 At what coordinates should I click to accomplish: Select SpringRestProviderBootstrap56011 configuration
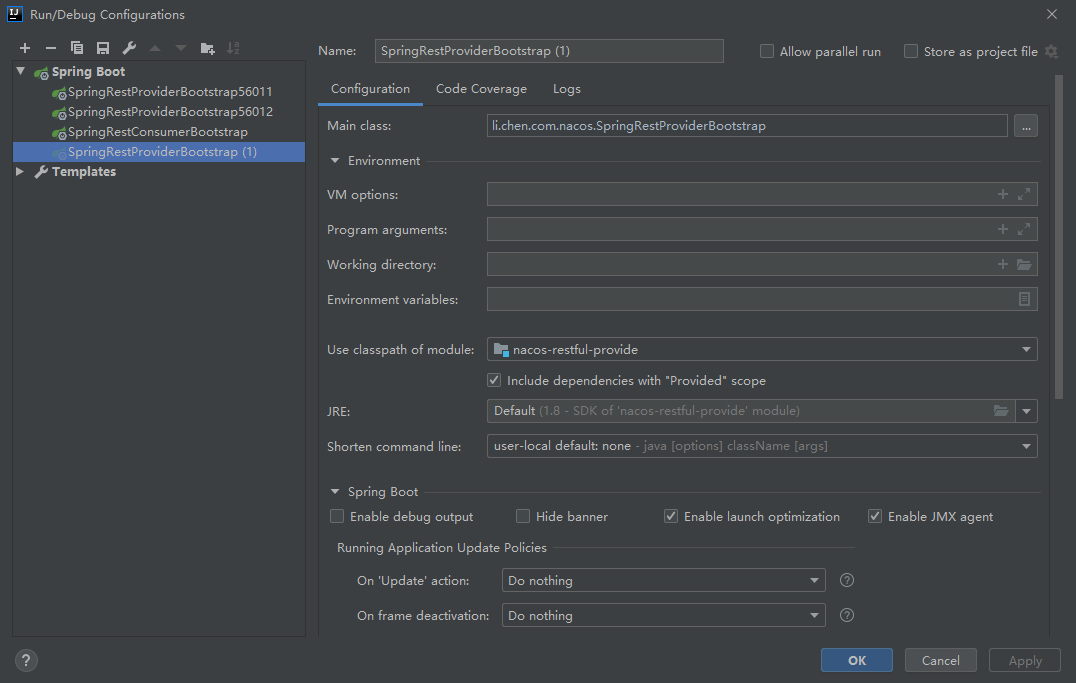(x=159, y=92)
